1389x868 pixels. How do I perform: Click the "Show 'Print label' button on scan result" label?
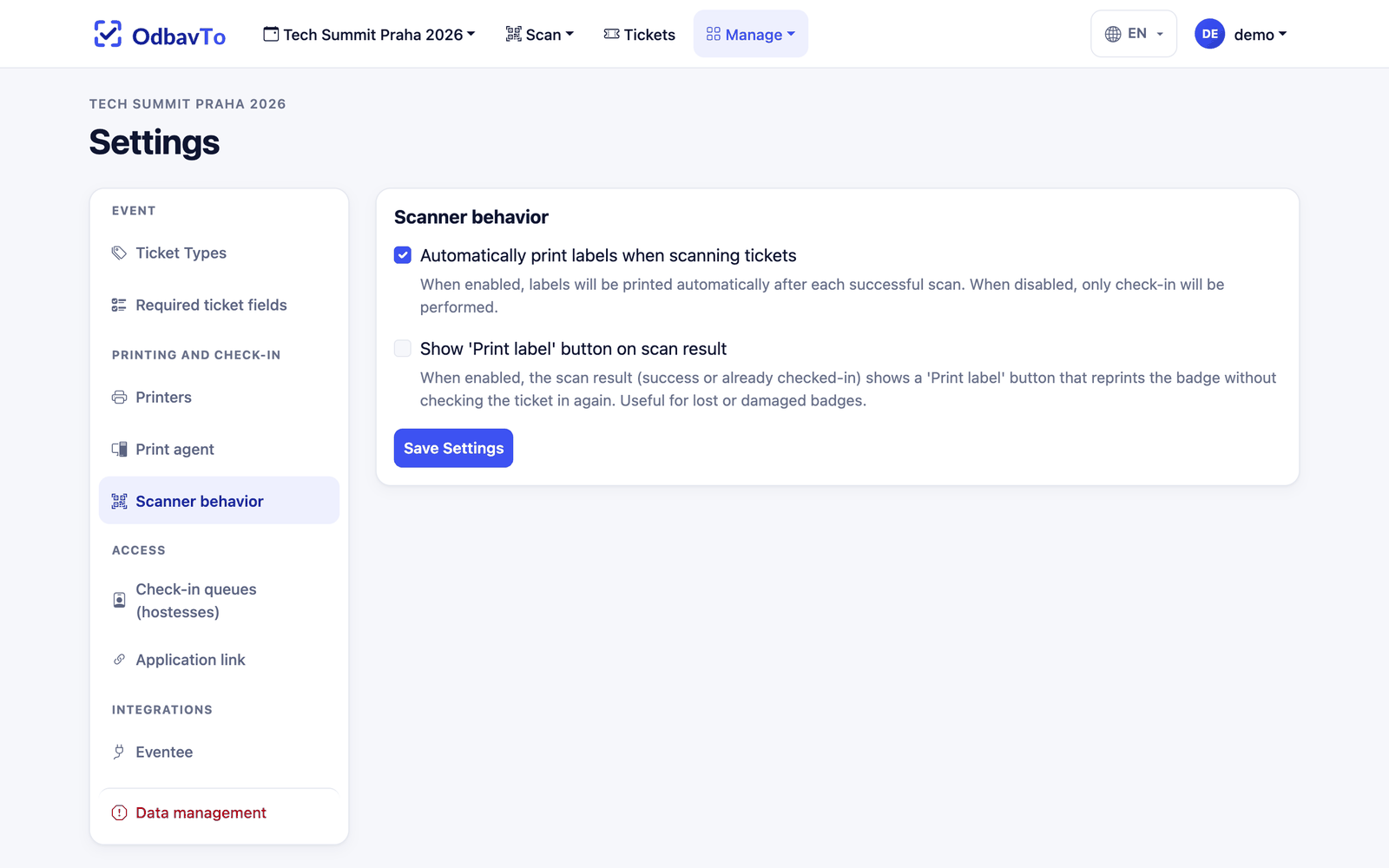coord(573,349)
